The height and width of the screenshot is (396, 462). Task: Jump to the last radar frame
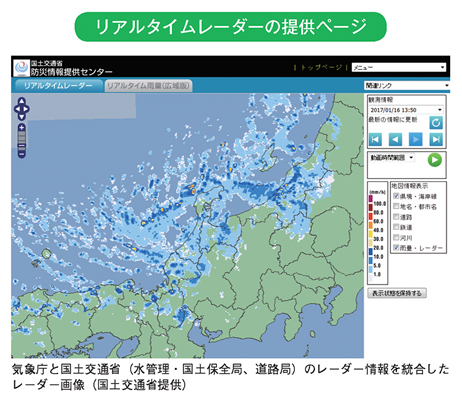tap(436, 139)
